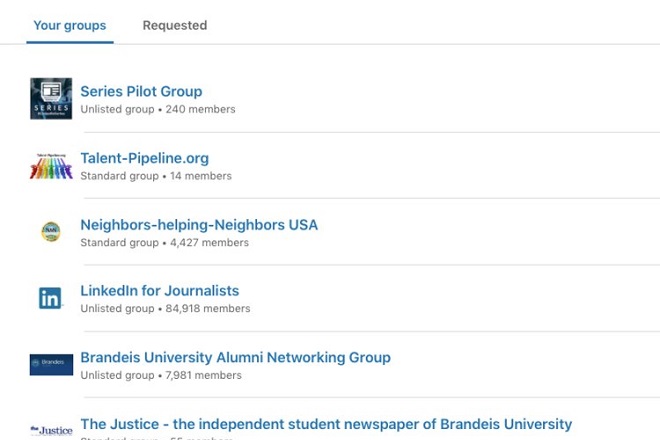This screenshot has width=660, height=440.
Task: Click the Talent-Pipeline.org rainbow logo
Action: tap(51, 166)
